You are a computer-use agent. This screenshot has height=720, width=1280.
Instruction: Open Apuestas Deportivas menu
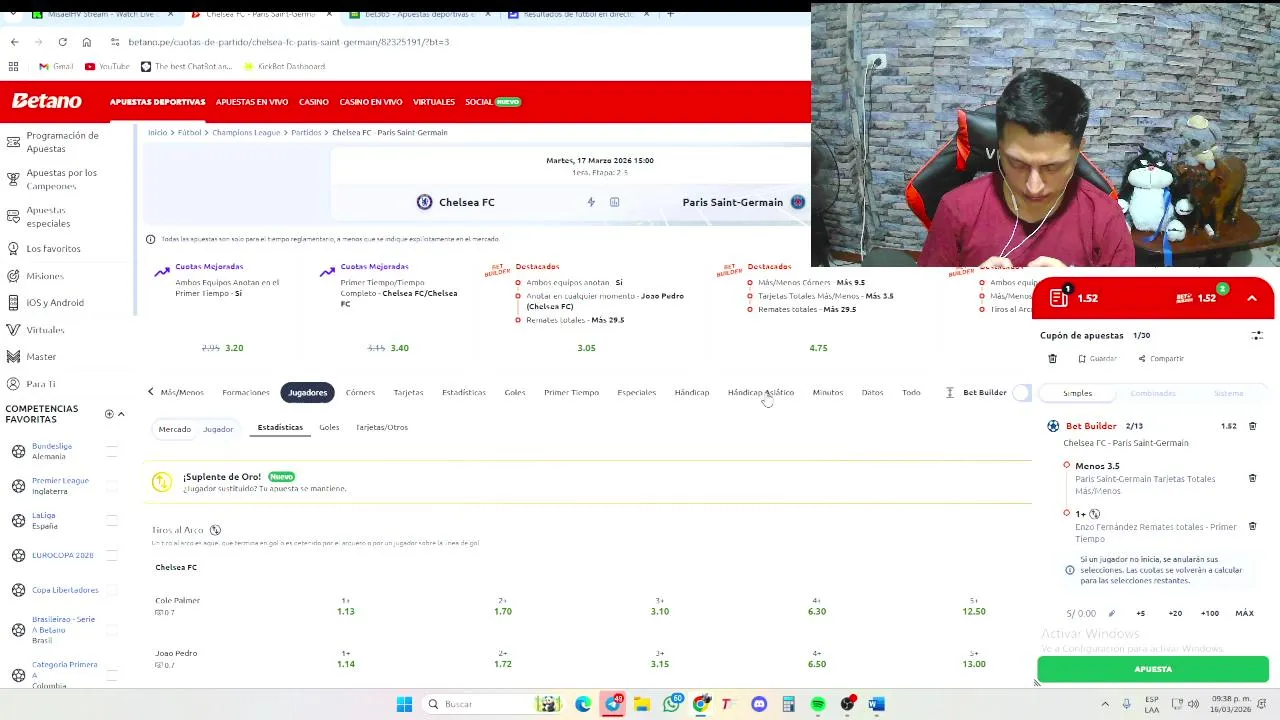(x=157, y=102)
